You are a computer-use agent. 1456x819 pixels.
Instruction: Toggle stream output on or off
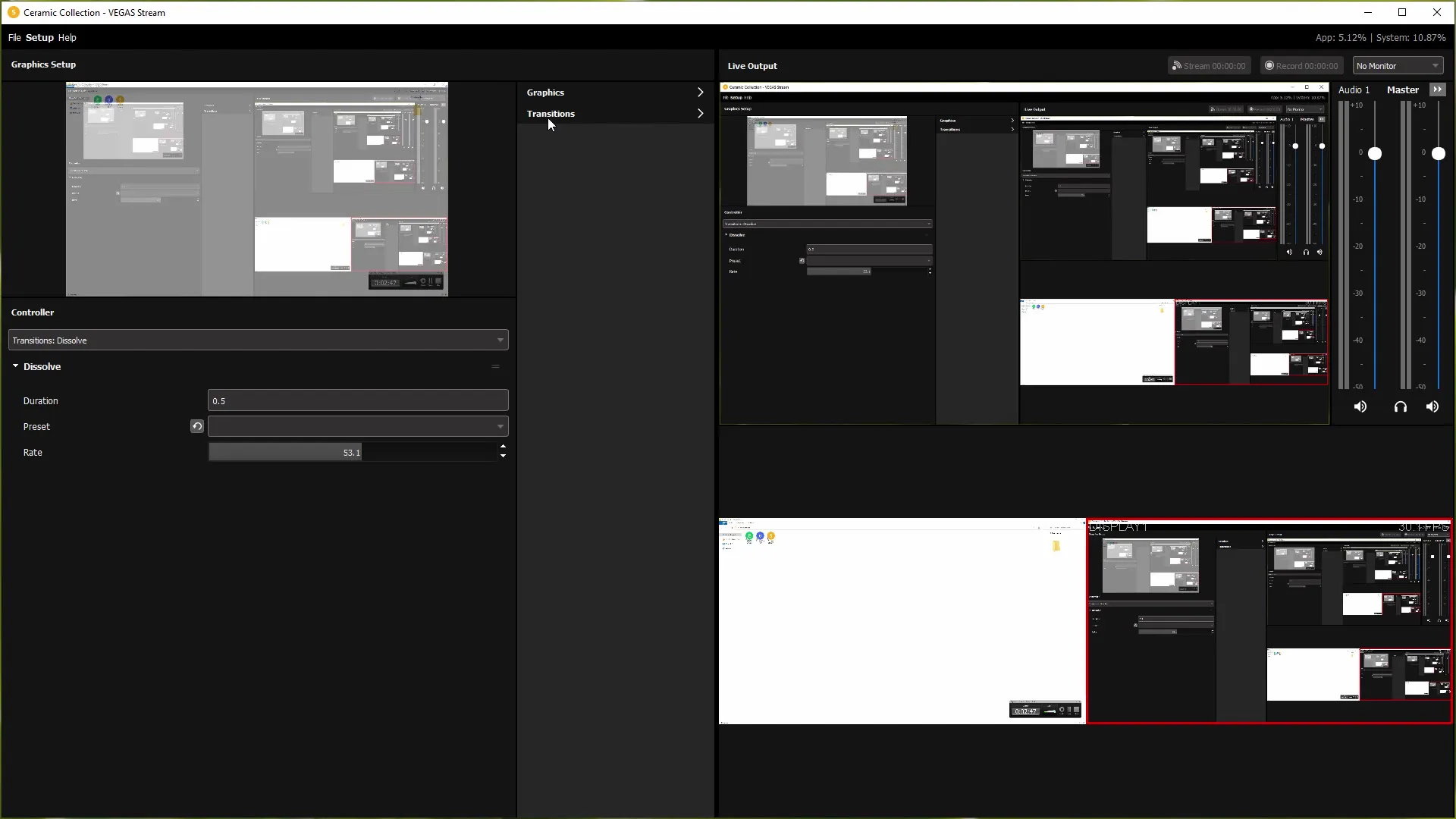(1207, 65)
